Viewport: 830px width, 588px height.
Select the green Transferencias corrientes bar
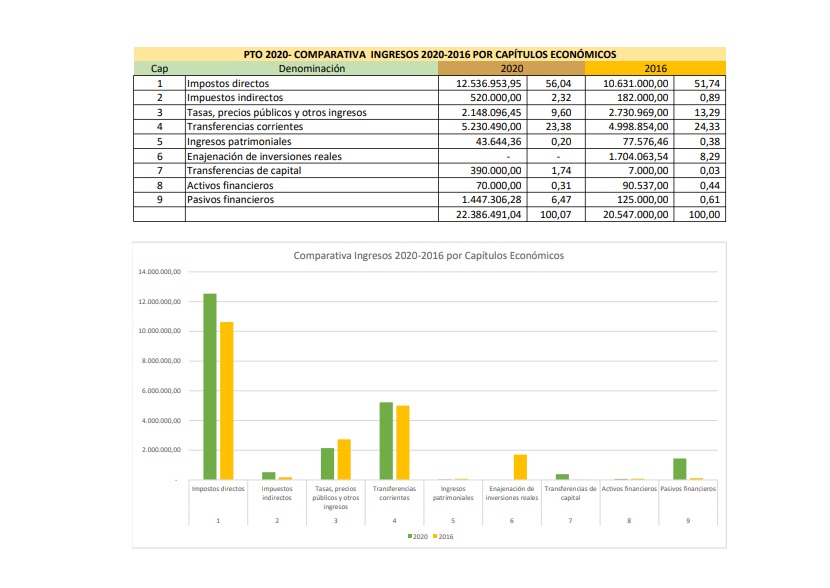click(x=386, y=440)
